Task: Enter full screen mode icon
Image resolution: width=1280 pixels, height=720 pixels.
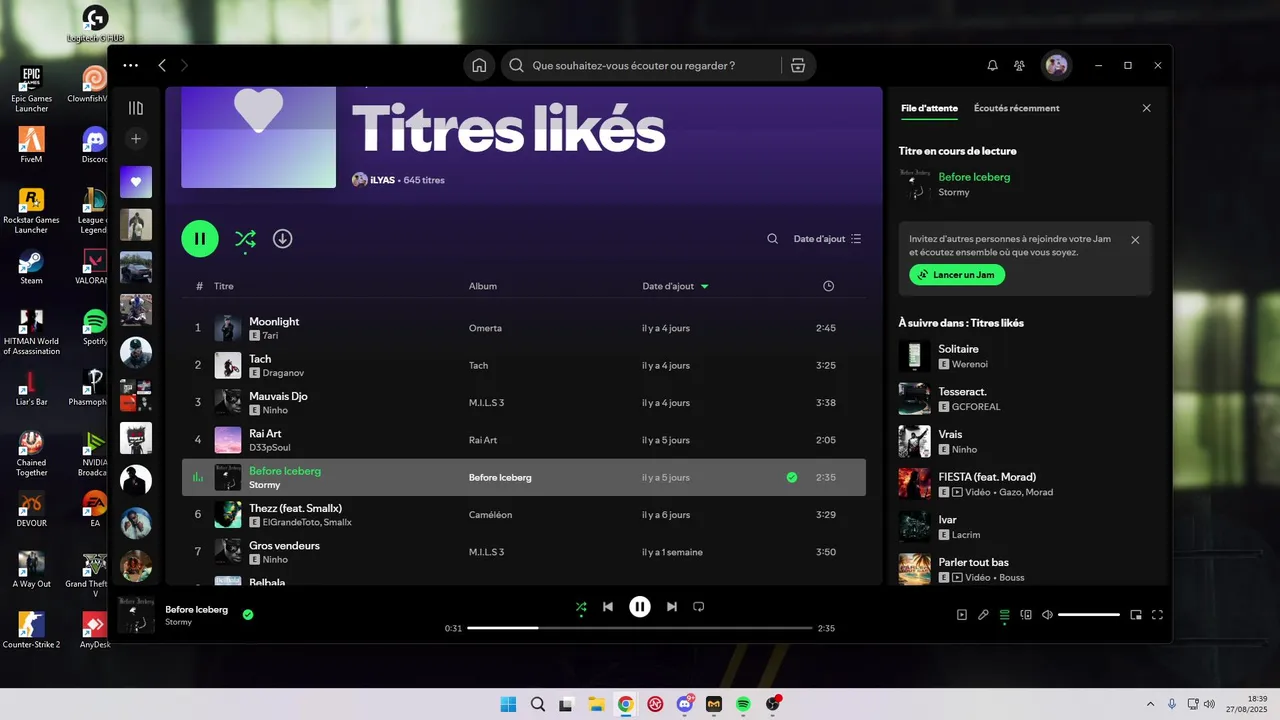Action: pos(1157,615)
